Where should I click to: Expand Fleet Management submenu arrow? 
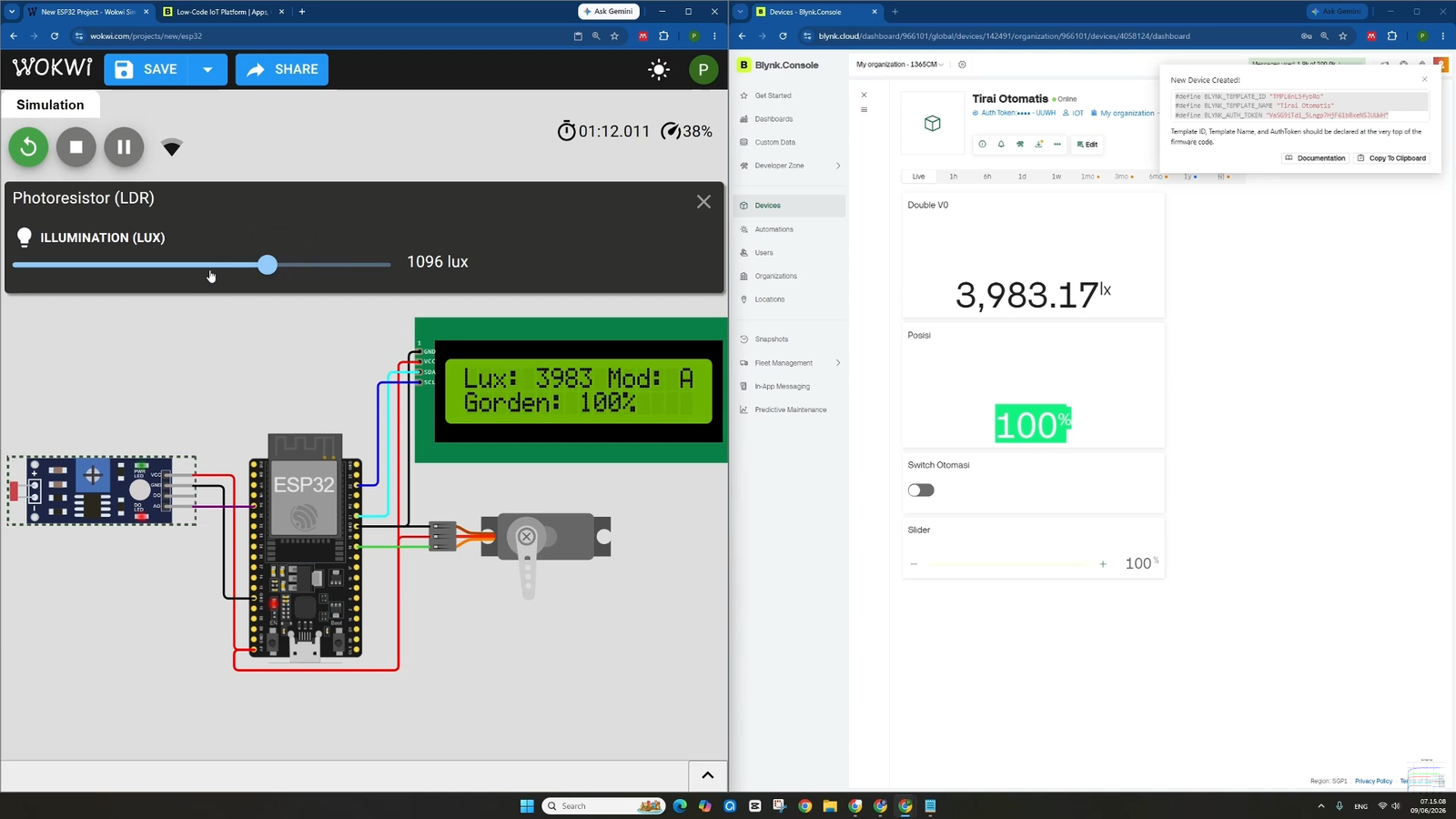838,363
